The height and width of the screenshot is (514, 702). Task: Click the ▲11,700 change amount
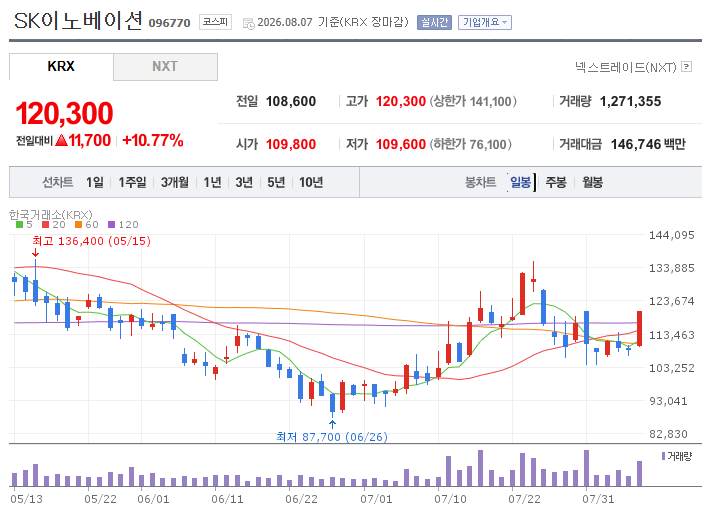[x=83, y=141]
